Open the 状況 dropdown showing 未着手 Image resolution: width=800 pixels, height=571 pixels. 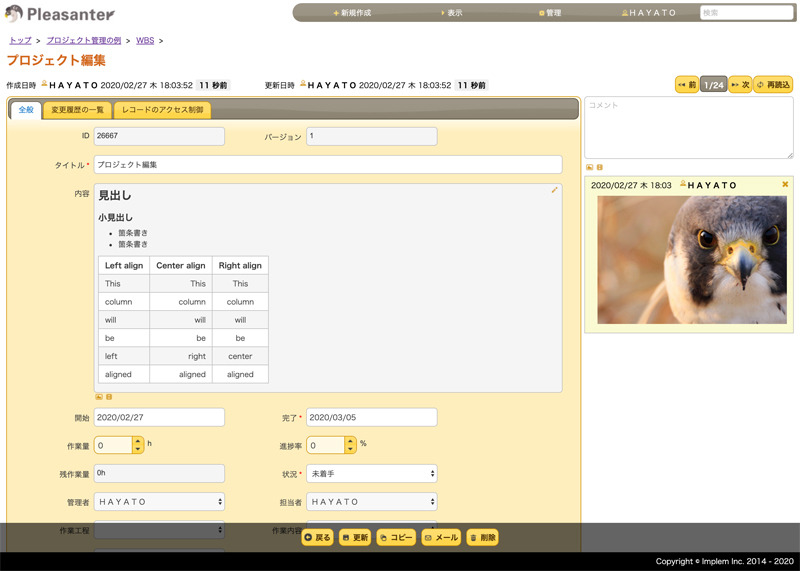point(371,474)
